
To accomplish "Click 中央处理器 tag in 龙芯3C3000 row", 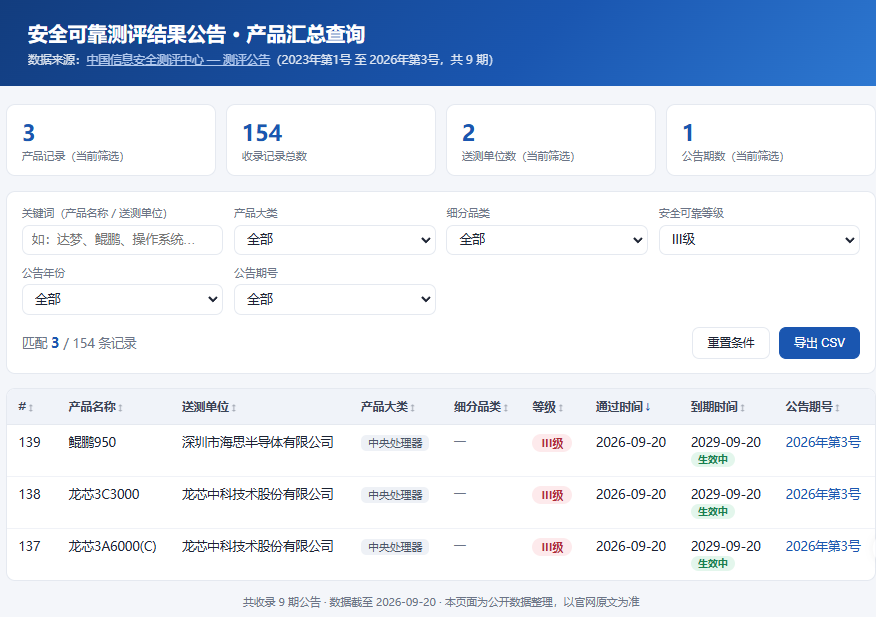I will click(x=395, y=495).
